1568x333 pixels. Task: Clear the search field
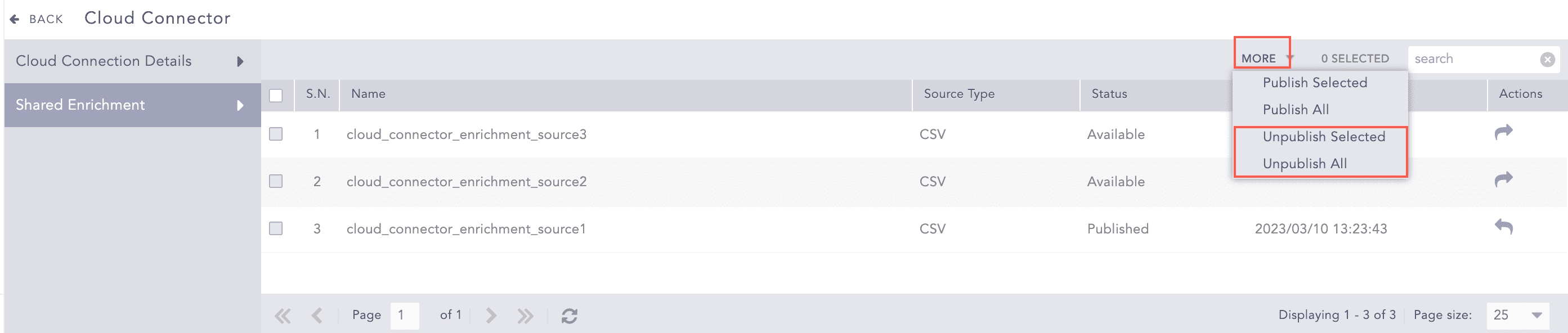(1547, 59)
